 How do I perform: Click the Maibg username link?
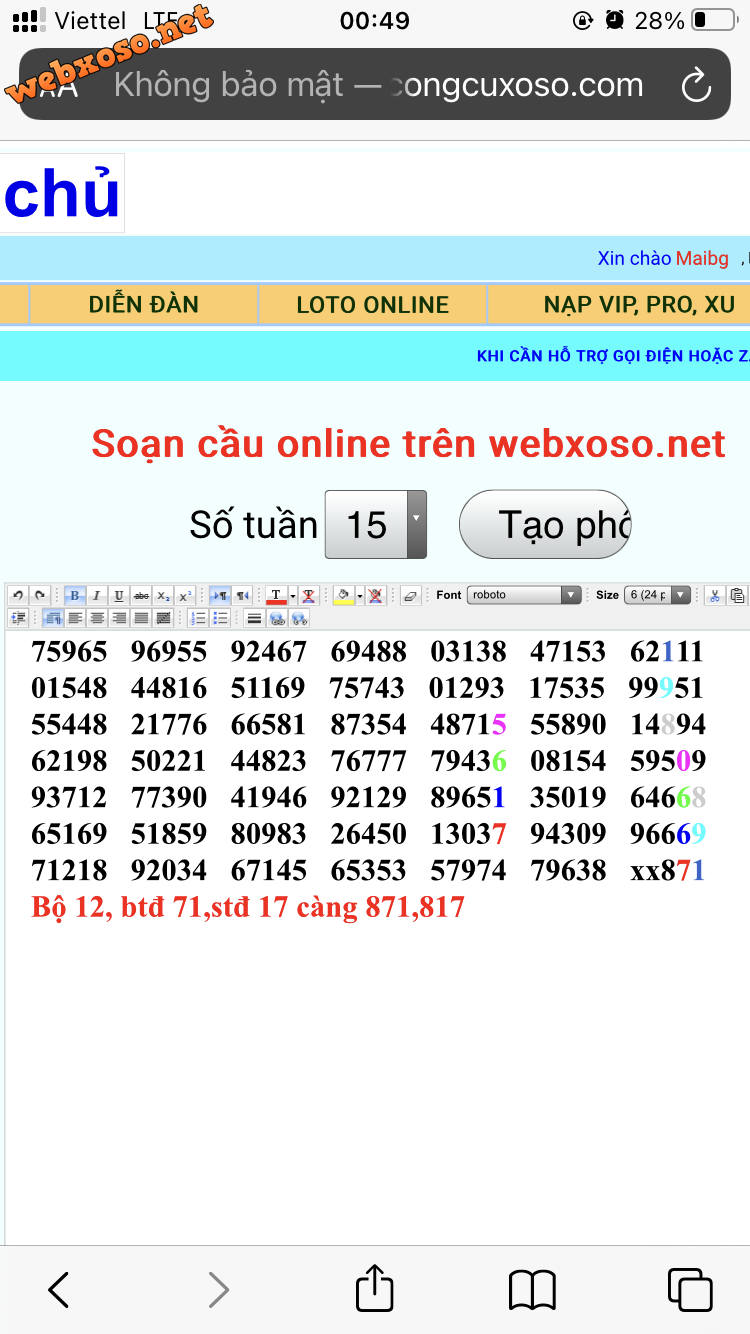tap(702, 259)
